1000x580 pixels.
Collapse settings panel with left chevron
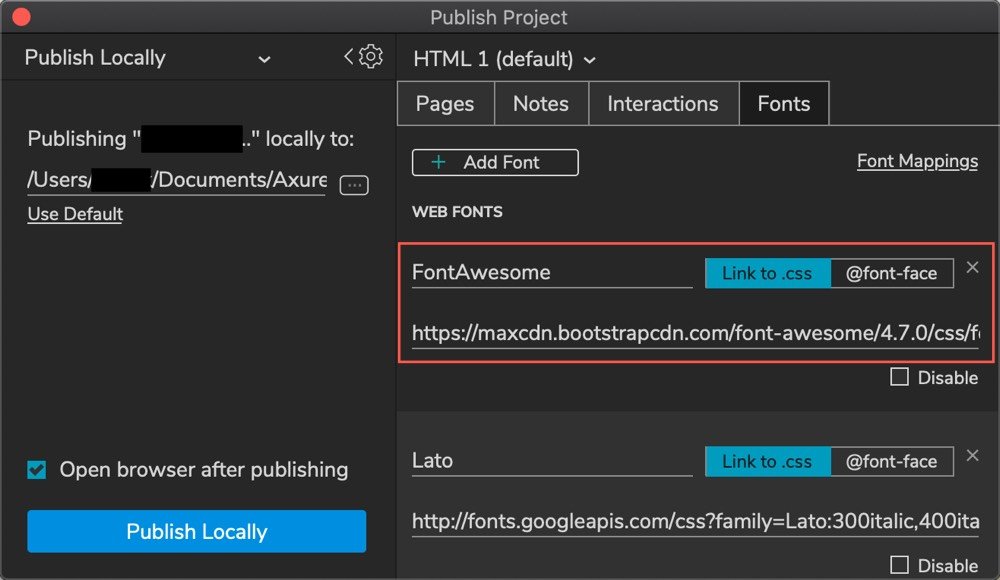pyautogui.click(x=348, y=57)
